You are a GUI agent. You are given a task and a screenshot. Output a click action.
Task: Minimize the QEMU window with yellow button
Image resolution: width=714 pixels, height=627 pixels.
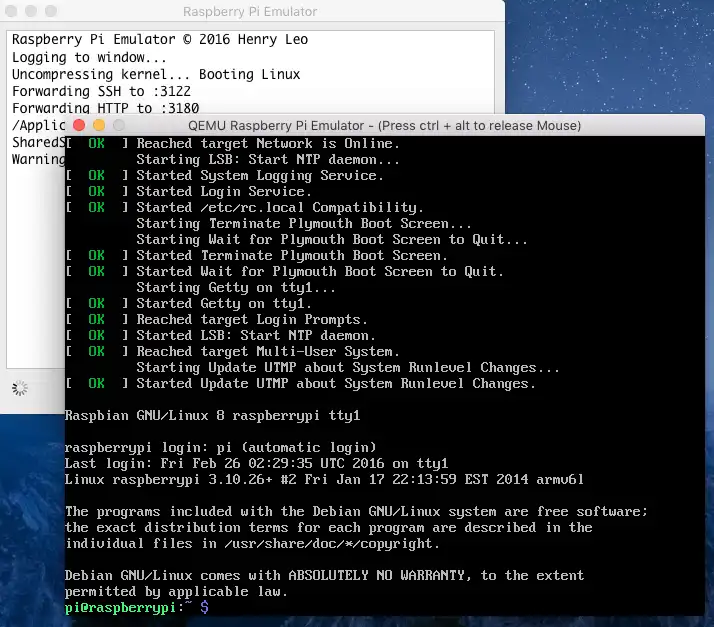(x=99, y=125)
